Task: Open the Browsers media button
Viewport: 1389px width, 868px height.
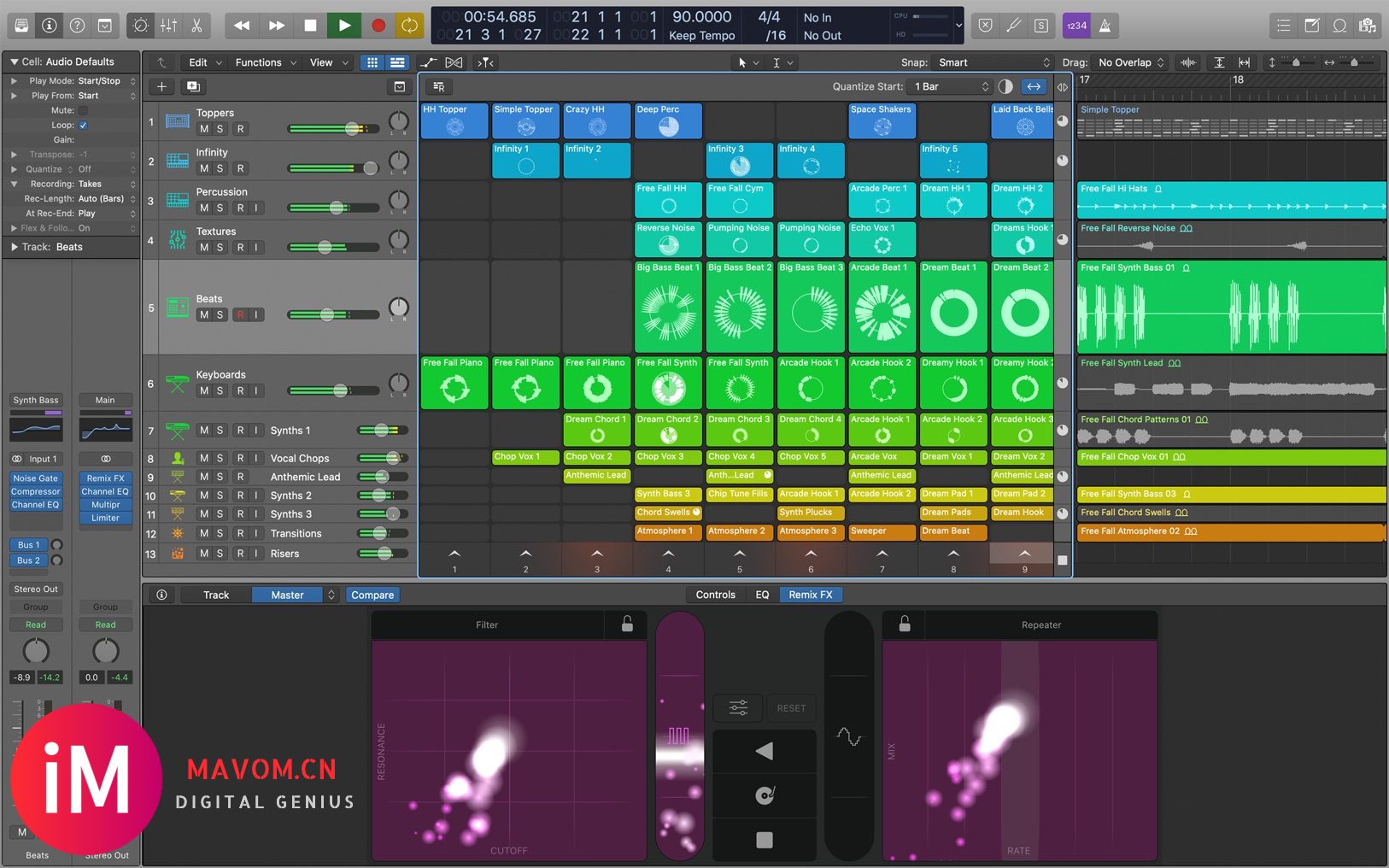Action: [x=1368, y=26]
